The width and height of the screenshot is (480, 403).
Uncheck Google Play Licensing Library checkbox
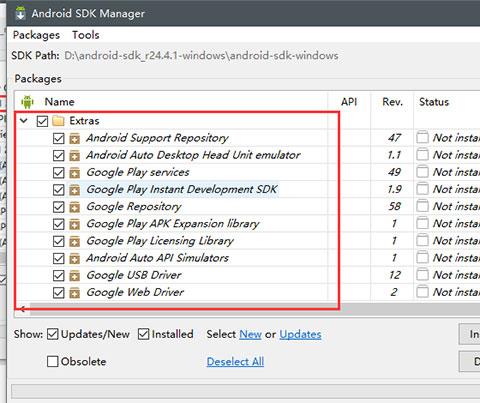(59, 241)
